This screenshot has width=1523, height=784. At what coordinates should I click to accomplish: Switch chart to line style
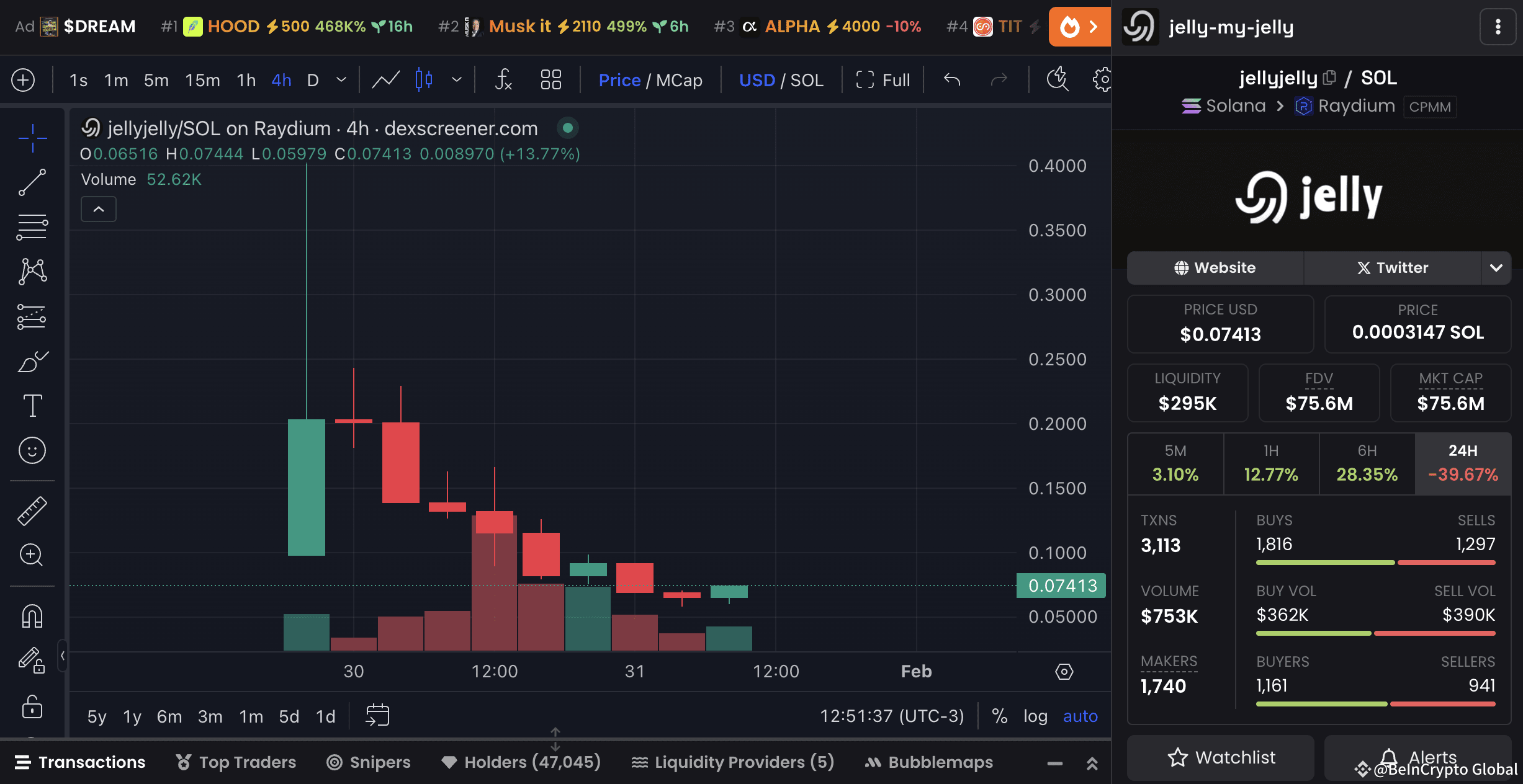click(385, 79)
